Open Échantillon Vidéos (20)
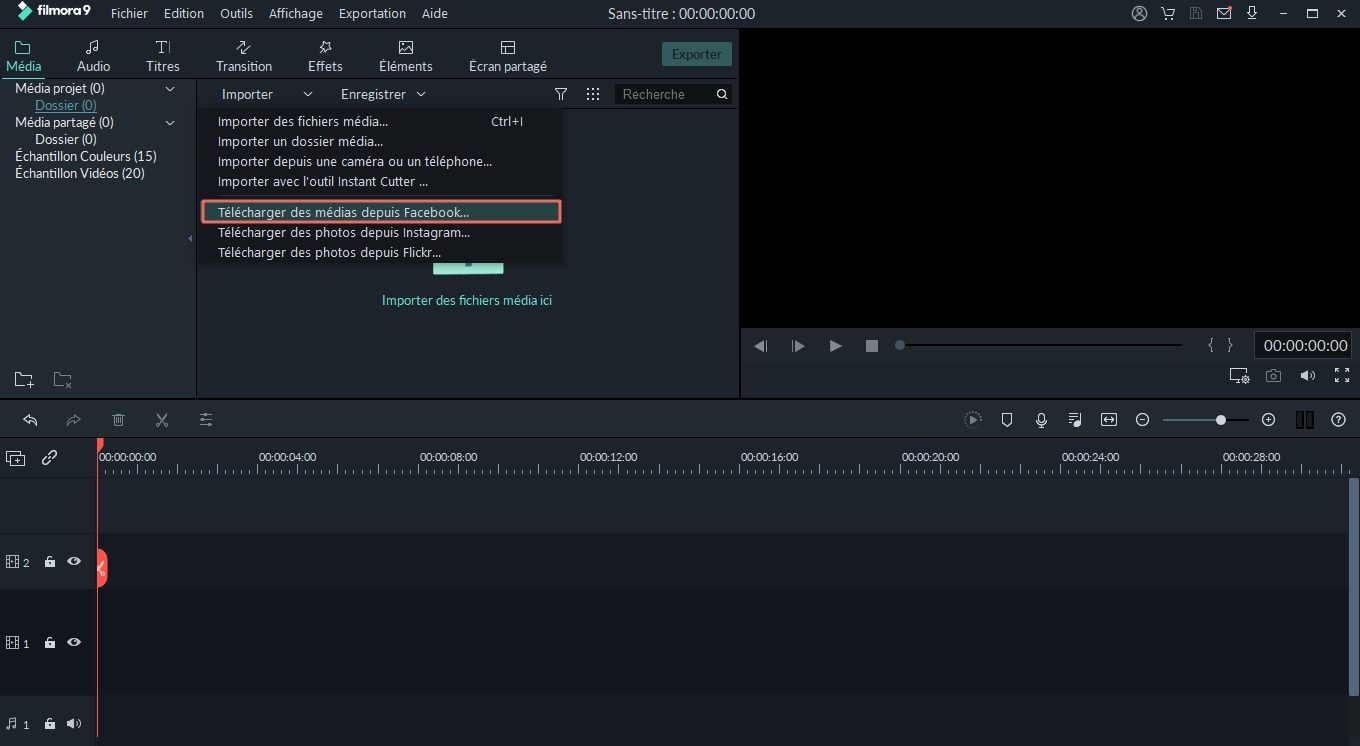1360x746 pixels. coord(80,173)
